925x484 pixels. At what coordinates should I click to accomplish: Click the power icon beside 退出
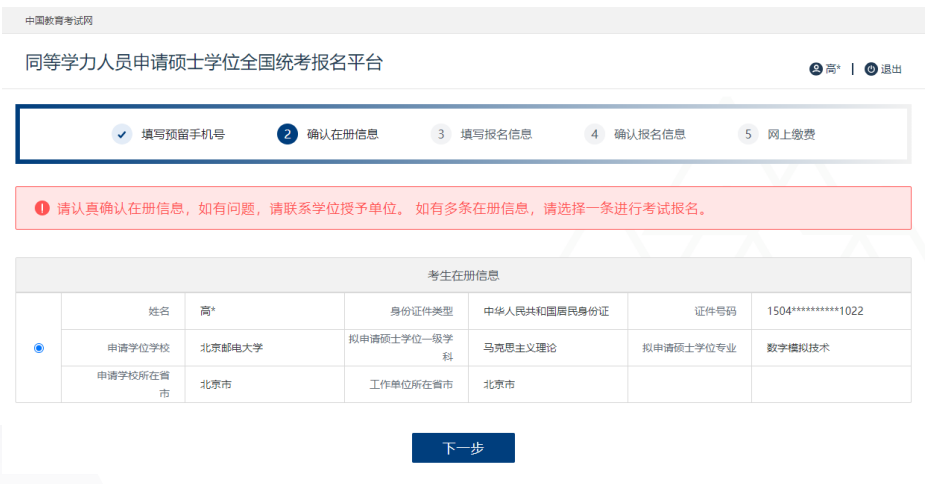870,69
